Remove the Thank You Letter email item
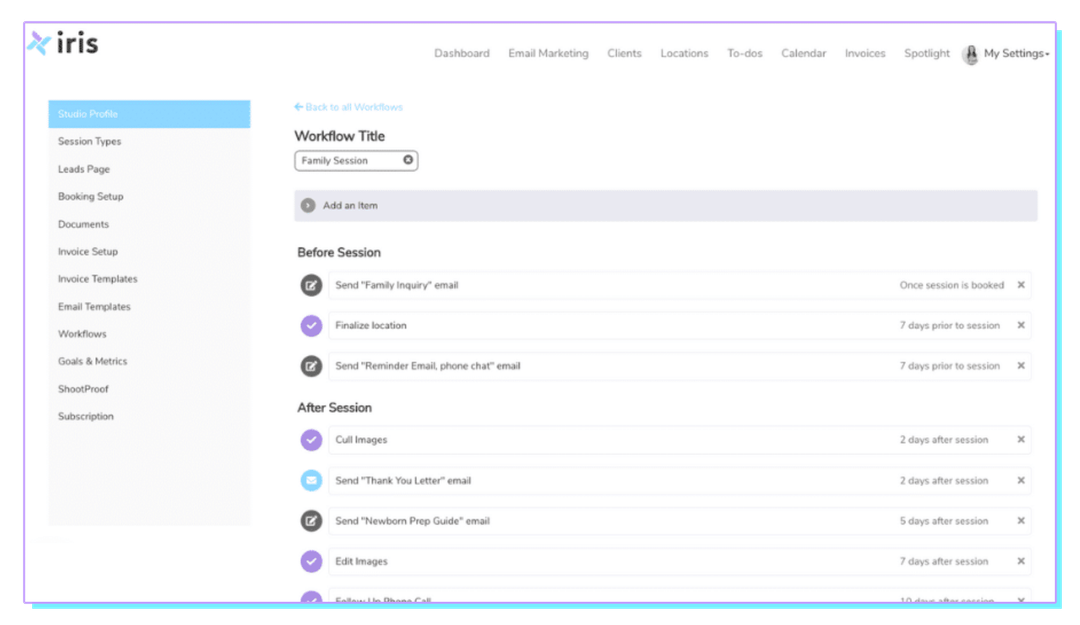 1021,480
